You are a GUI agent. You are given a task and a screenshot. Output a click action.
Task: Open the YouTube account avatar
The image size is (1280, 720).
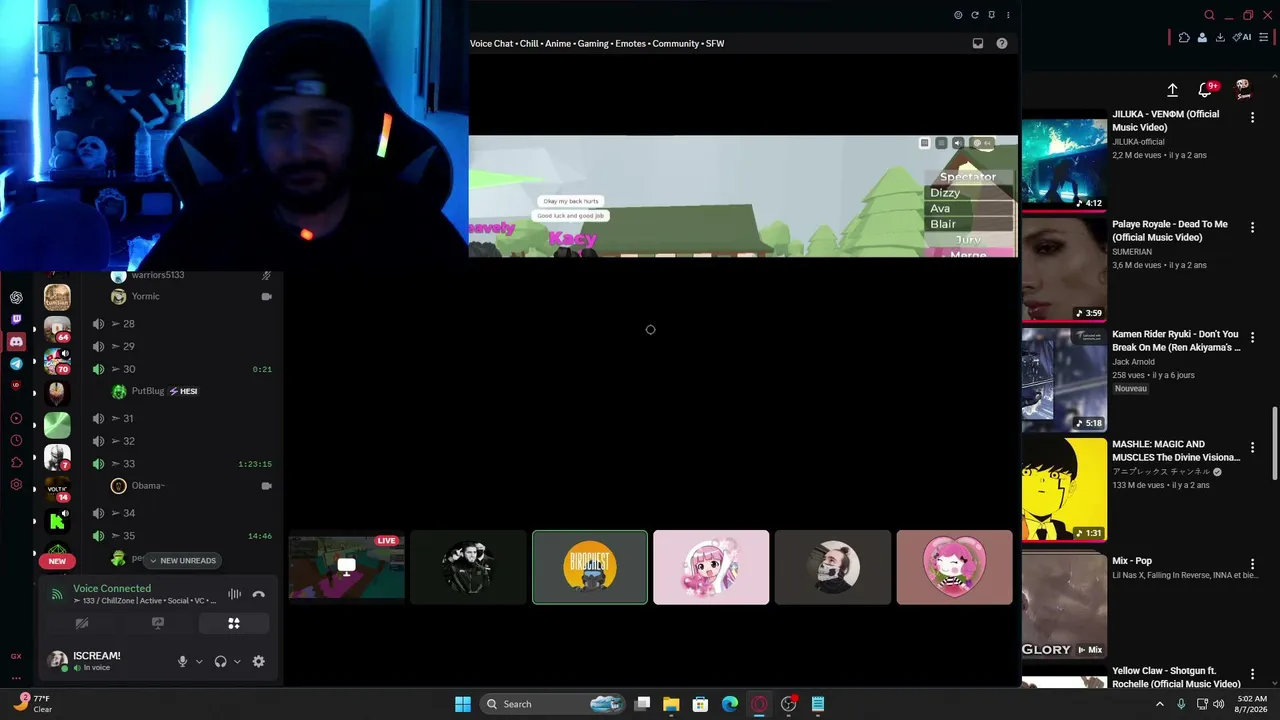[x=1243, y=90]
